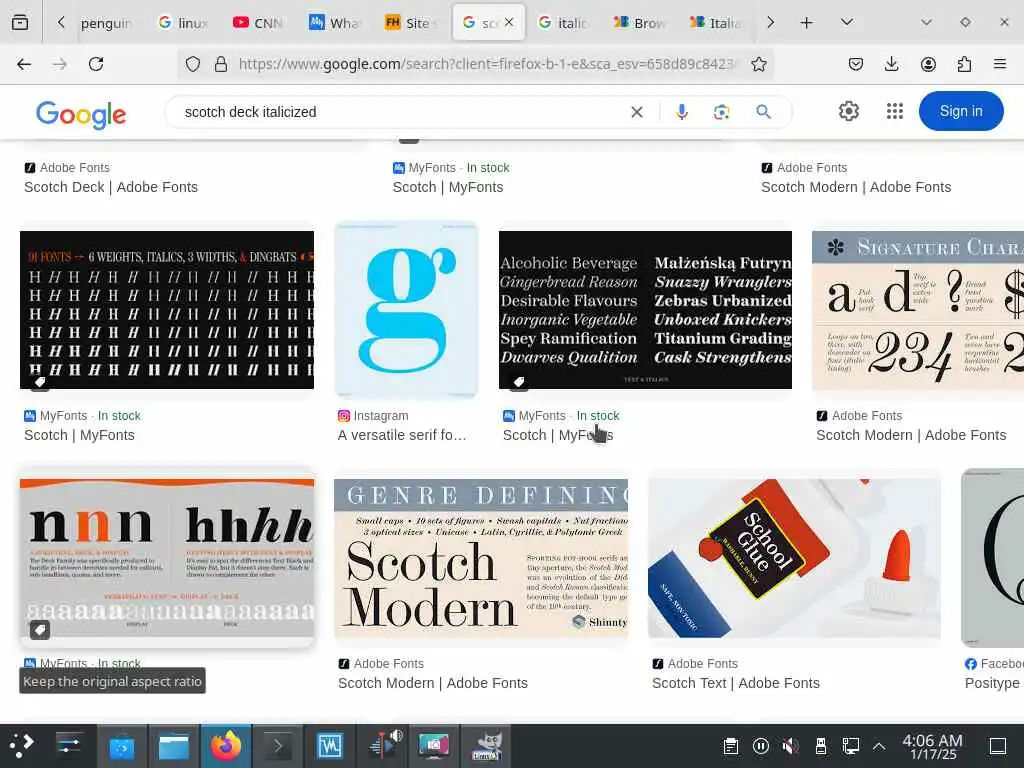Expand hidden system tray icons

click(879, 745)
